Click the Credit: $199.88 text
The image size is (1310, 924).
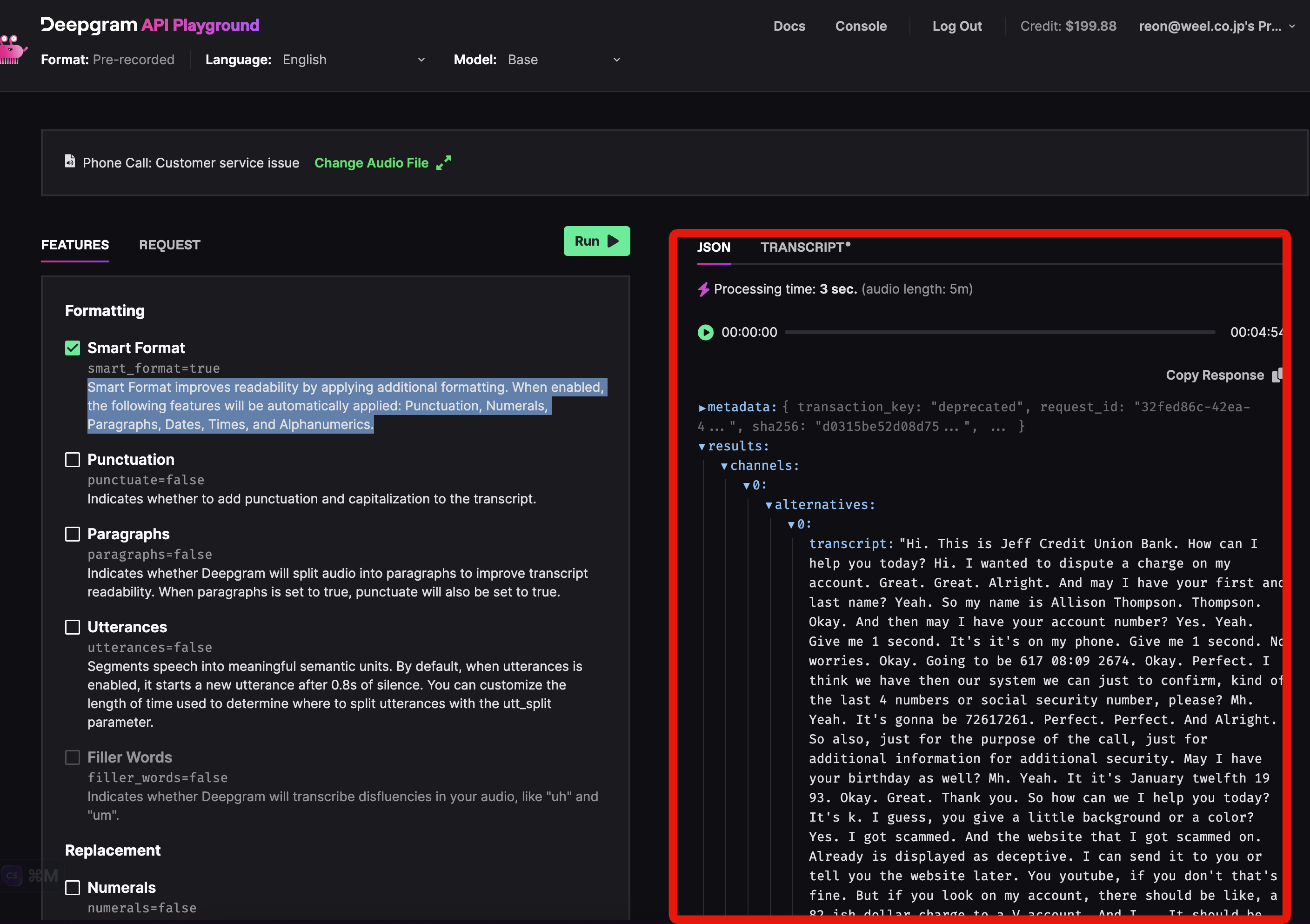click(x=1068, y=26)
